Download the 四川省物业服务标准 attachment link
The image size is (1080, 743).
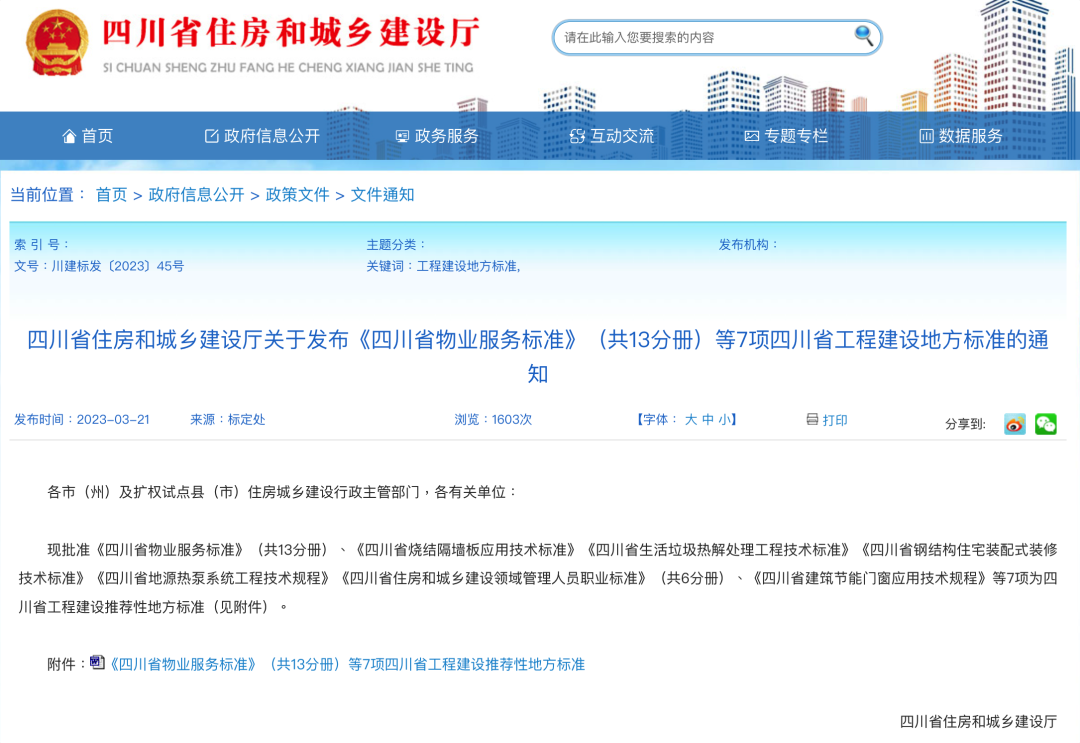(346, 664)
